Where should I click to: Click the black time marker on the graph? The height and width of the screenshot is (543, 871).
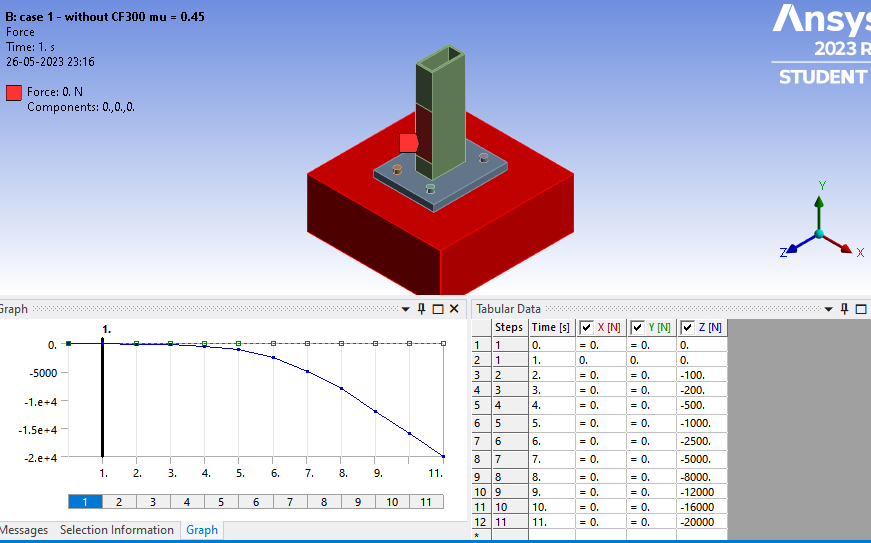pos(102,396)
